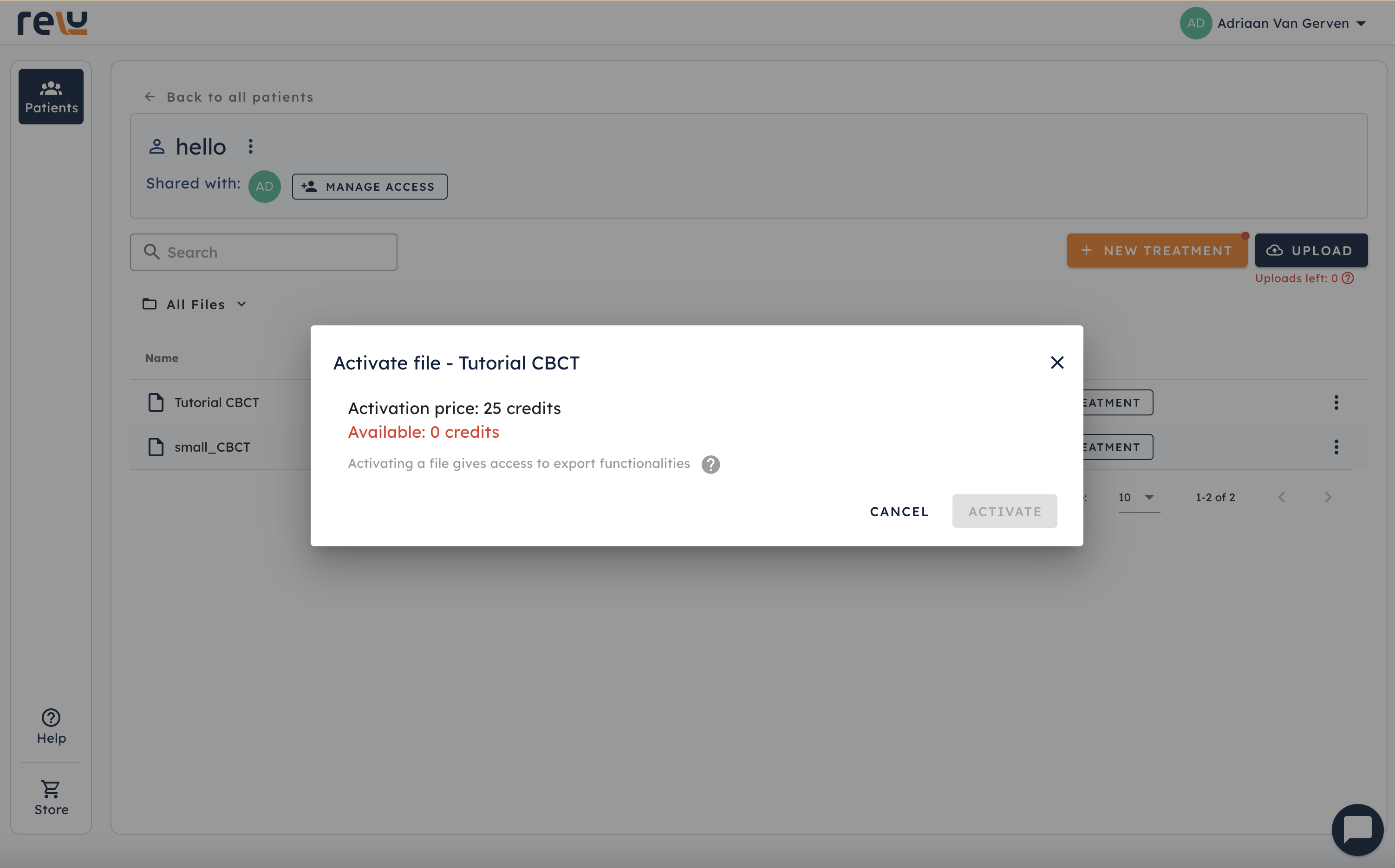Click the Upload button
The width and height of the screenshot is (1395, 868).
point(1310,251)
